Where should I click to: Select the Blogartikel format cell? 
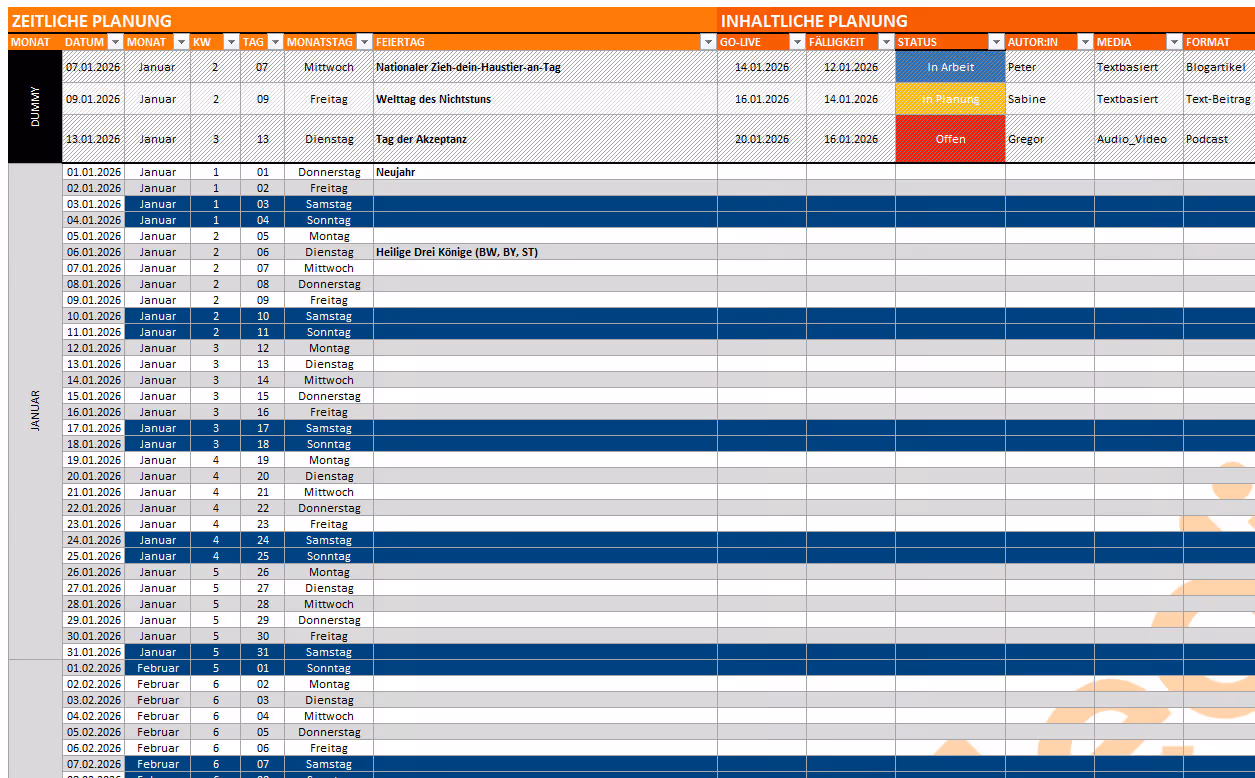(x=1219, y=67)
